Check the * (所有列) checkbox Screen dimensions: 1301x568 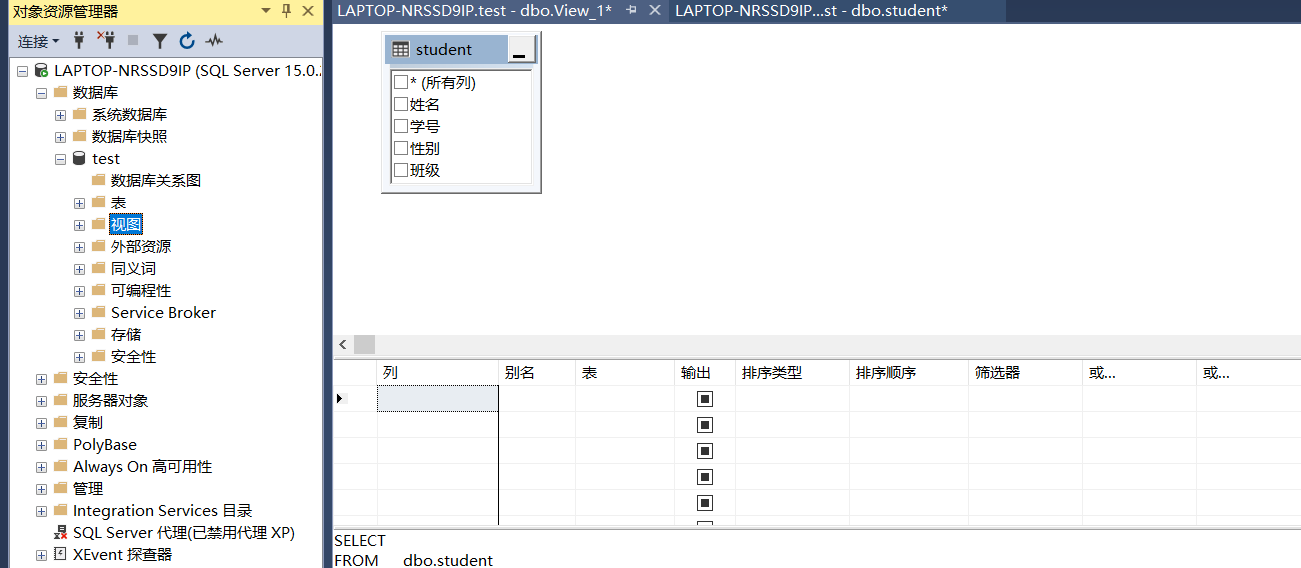(x=401, y=82)
